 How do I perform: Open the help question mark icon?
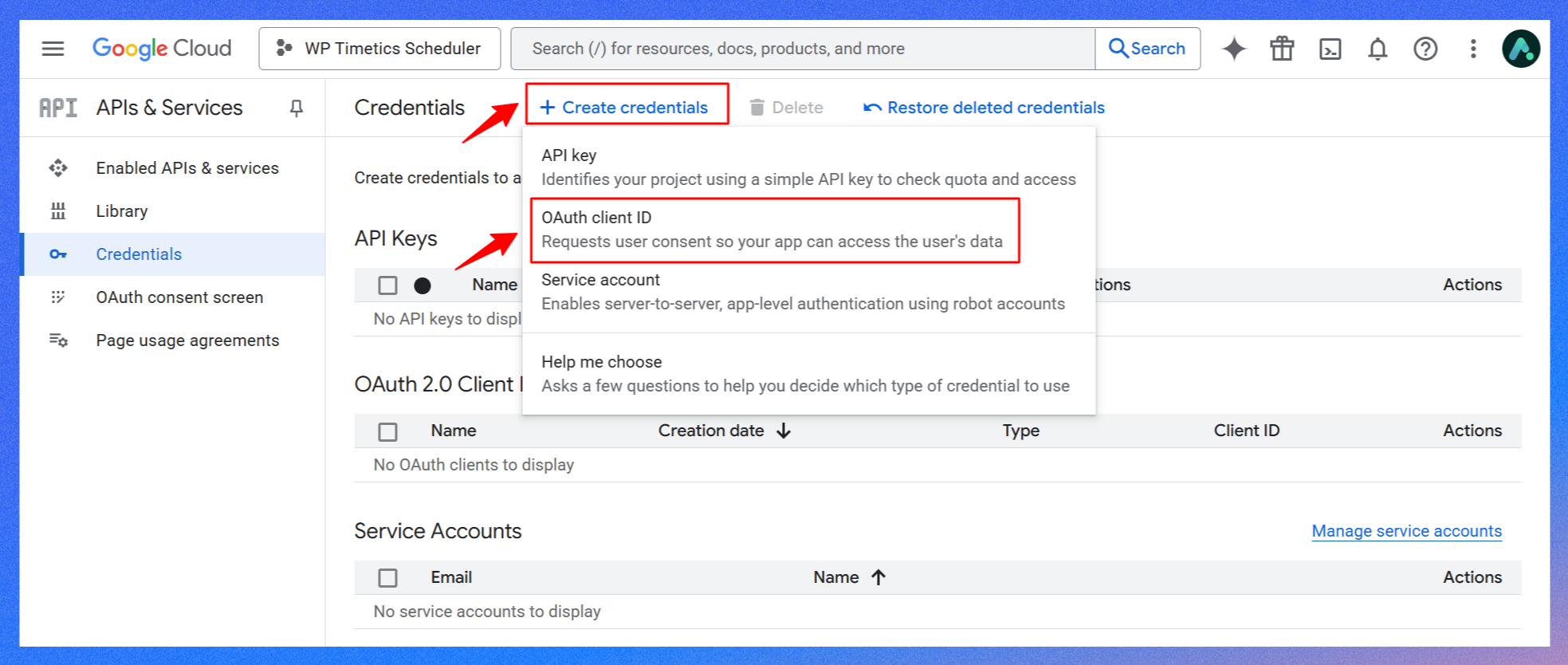tap(1425, 49)
